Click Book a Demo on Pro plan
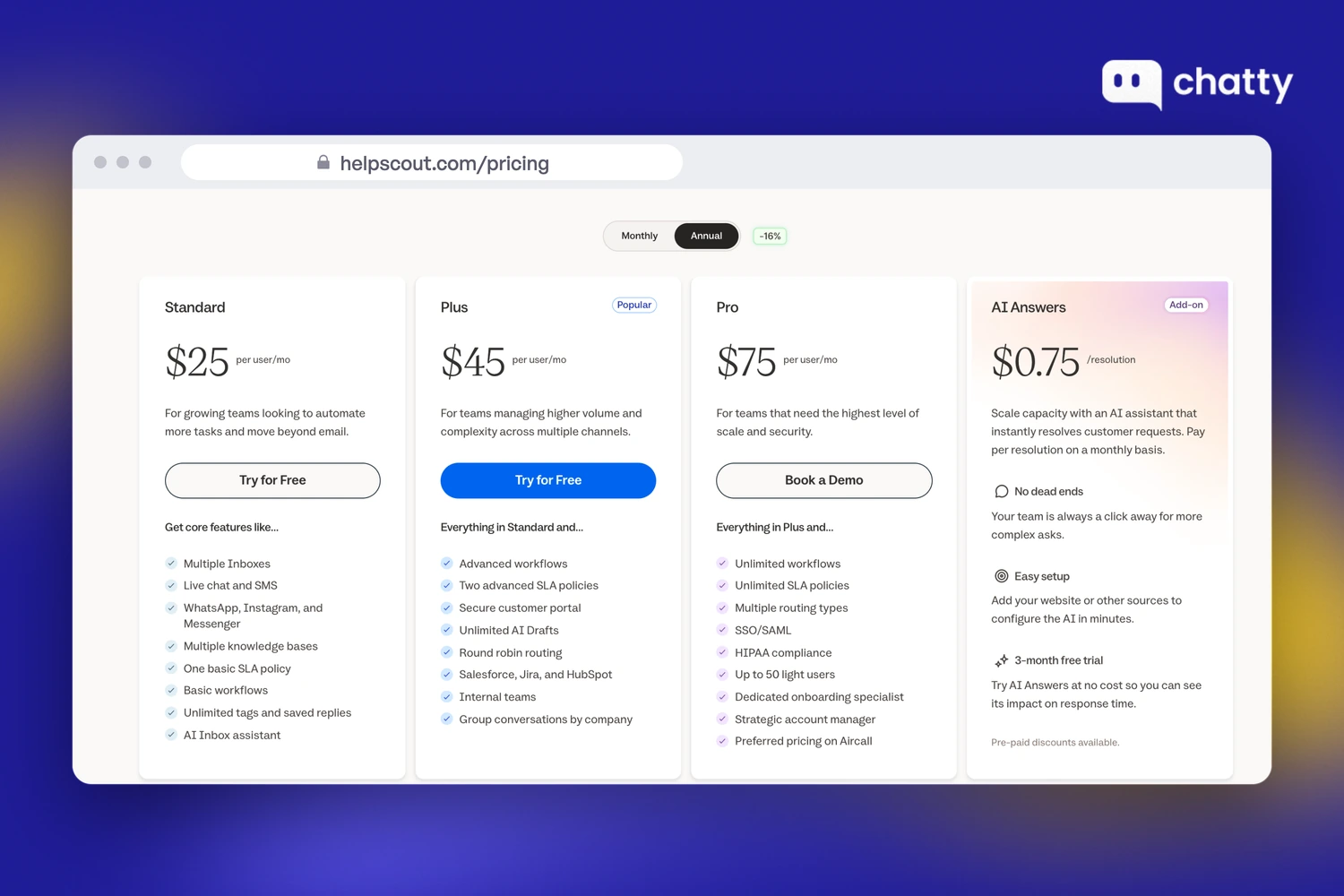The image size is (1344, 896). 824,480
